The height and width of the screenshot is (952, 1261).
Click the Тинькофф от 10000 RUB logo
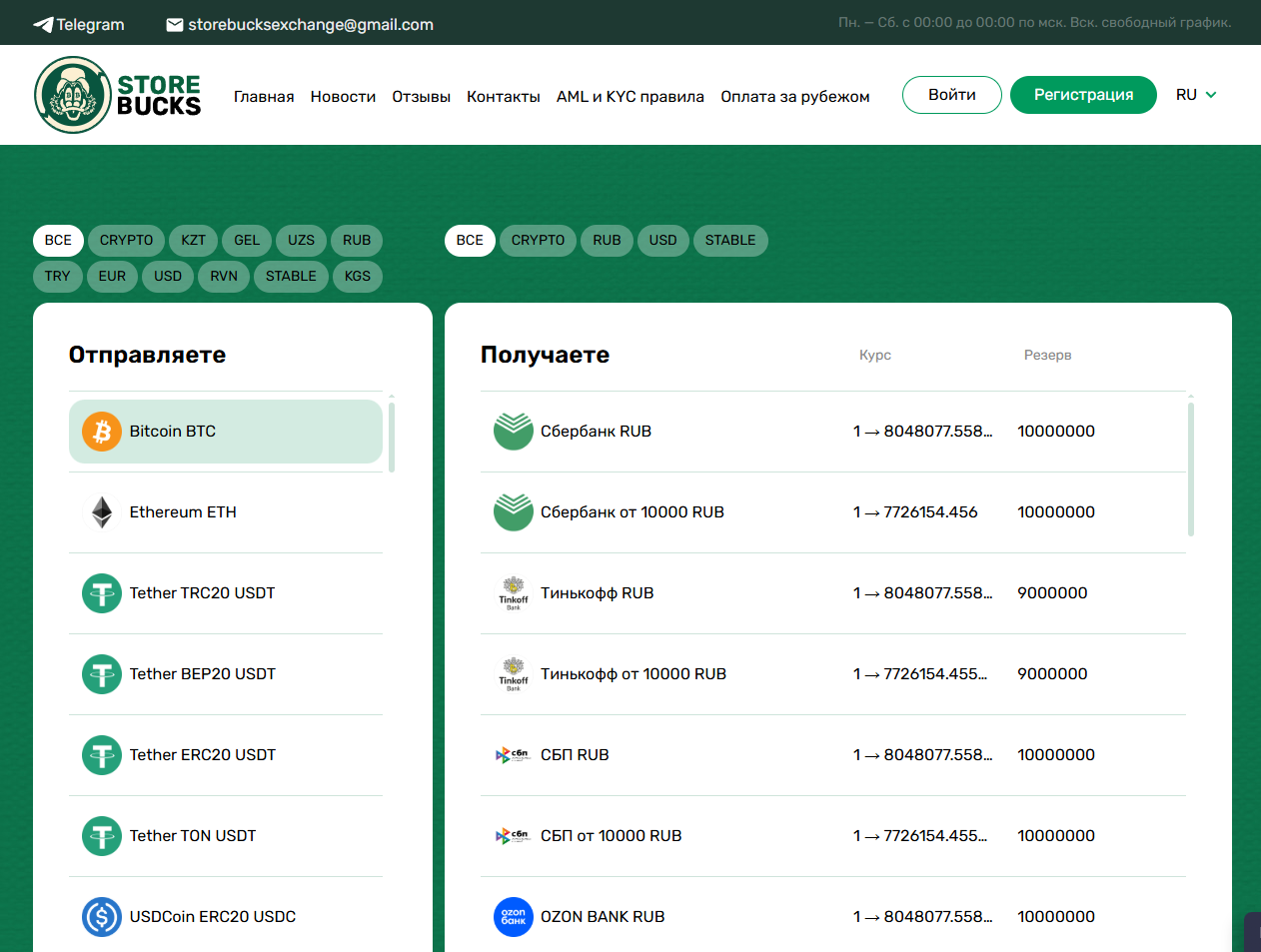pyautogui.click(x=514, y=674)
